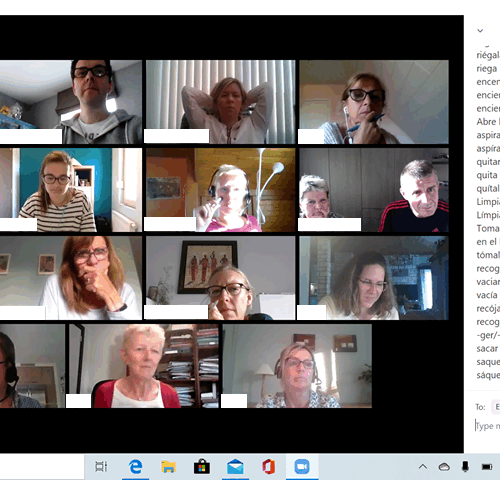Open the Mail app from taskbar
Image resolution: width=500 pixels, height=480 pixels.
coord(235,467)
